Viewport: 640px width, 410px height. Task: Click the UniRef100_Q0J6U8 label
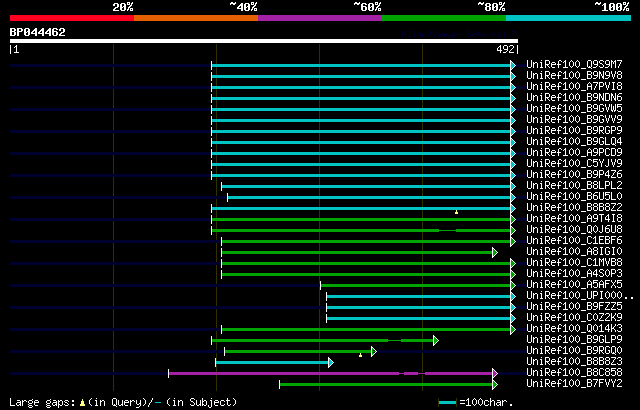[574, 230]
